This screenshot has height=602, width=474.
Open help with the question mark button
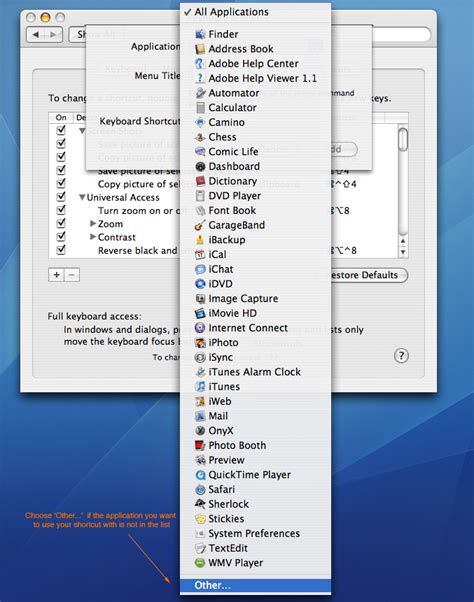point(401,356)
